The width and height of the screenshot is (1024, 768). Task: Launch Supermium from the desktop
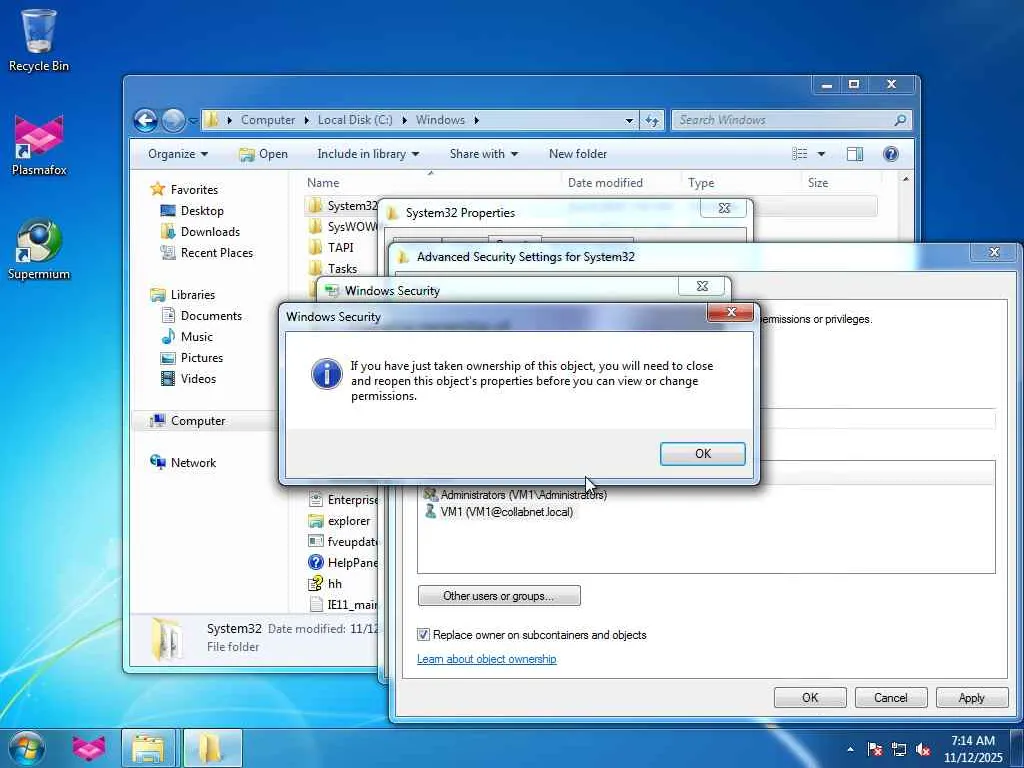pos(39,249)
